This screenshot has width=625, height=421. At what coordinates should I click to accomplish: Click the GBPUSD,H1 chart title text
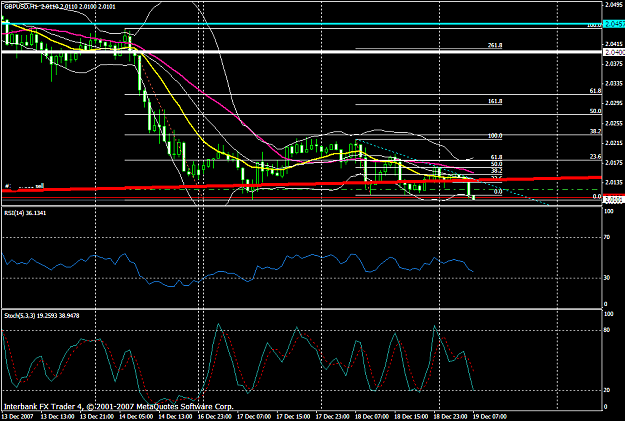tap(59, 7)
